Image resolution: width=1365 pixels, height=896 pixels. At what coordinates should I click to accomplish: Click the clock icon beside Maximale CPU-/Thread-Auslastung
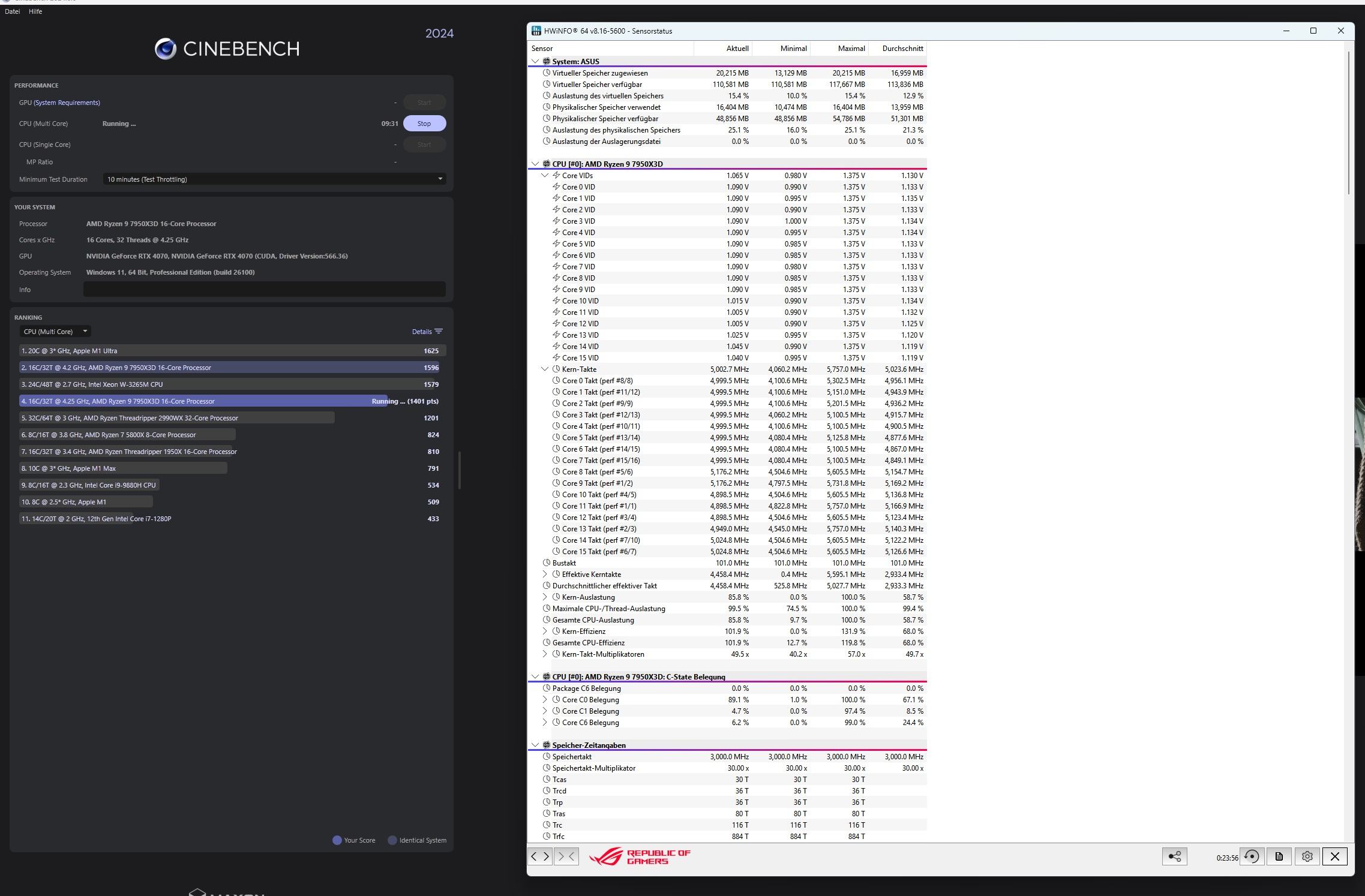pyautogui.click(x=547, y=608)
